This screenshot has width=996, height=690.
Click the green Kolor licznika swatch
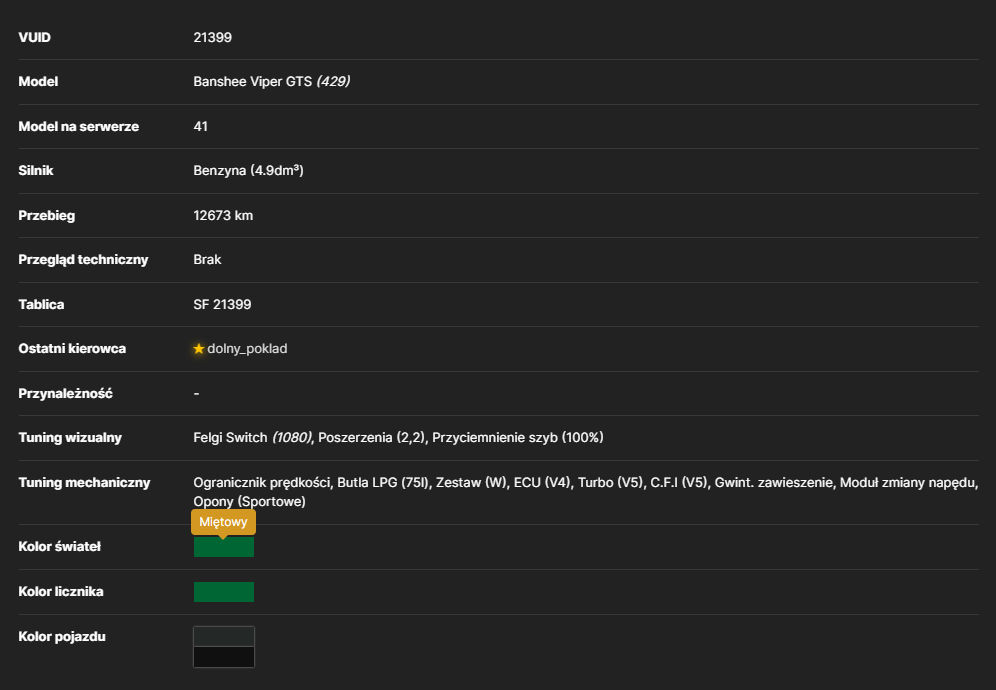[224, 592]
